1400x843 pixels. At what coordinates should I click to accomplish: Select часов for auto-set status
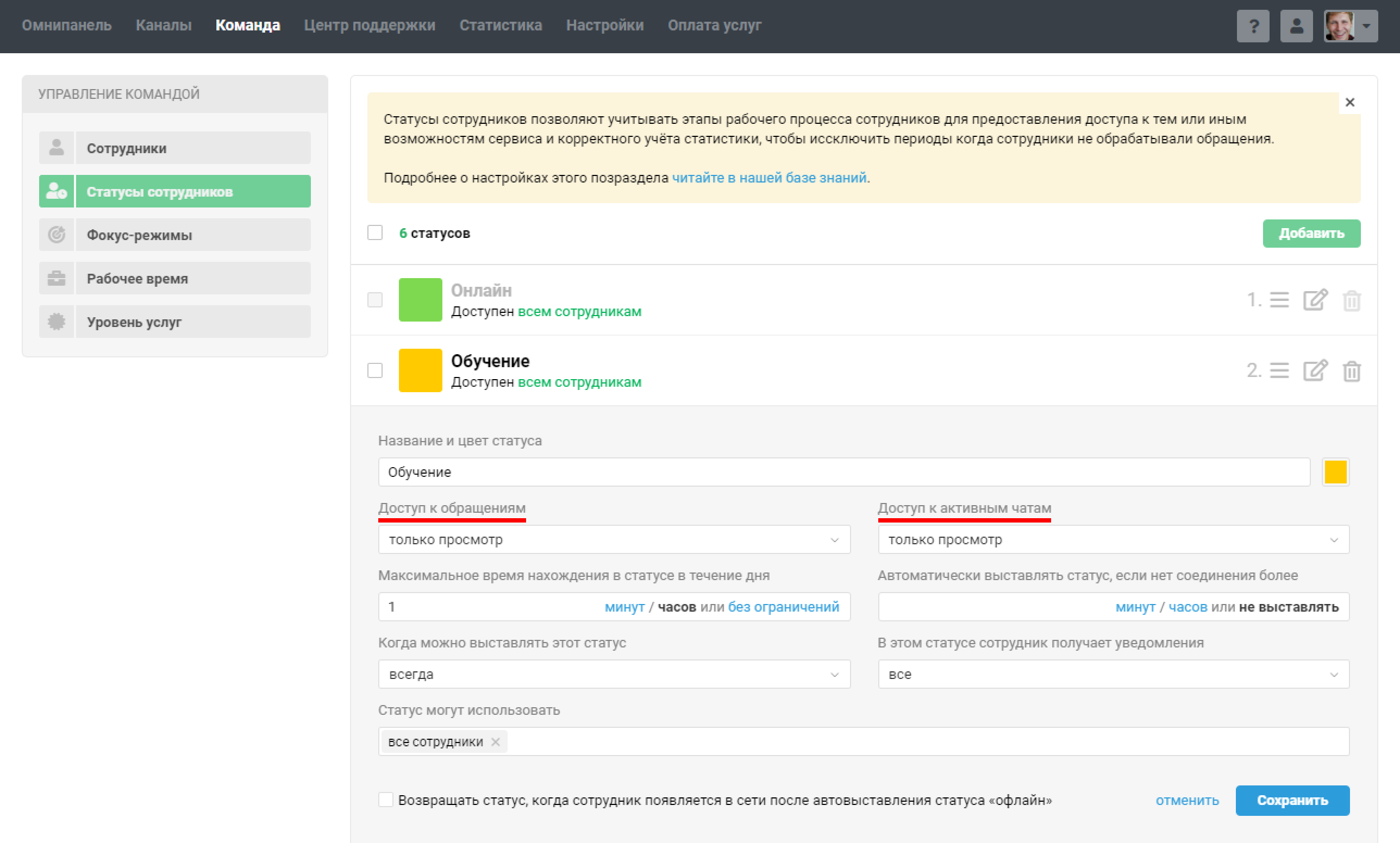1187,607
